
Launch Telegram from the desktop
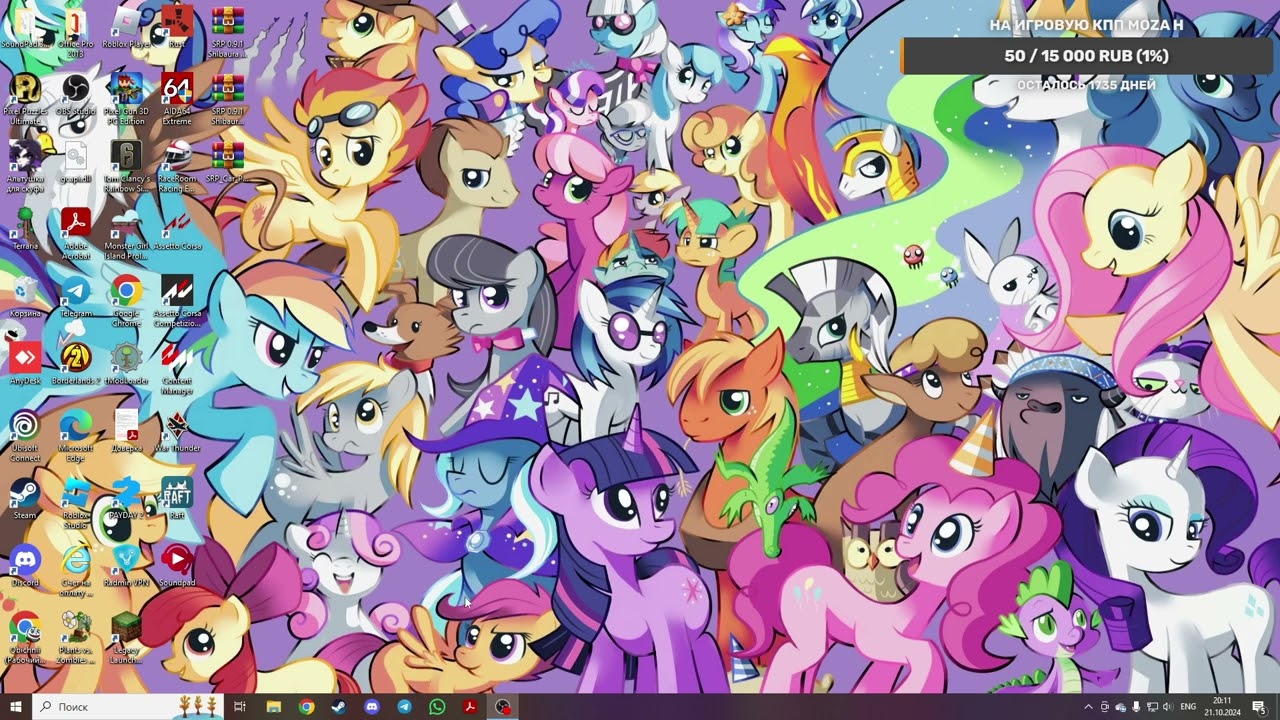click(x=75, y=297)
